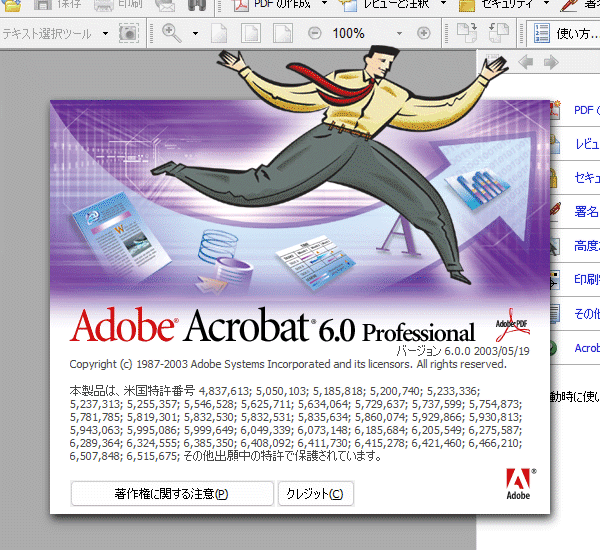Click the Adobe logo in about dialog
This screenshot has width=600, height=550.
pyautogui.click(x=520, y=484)
